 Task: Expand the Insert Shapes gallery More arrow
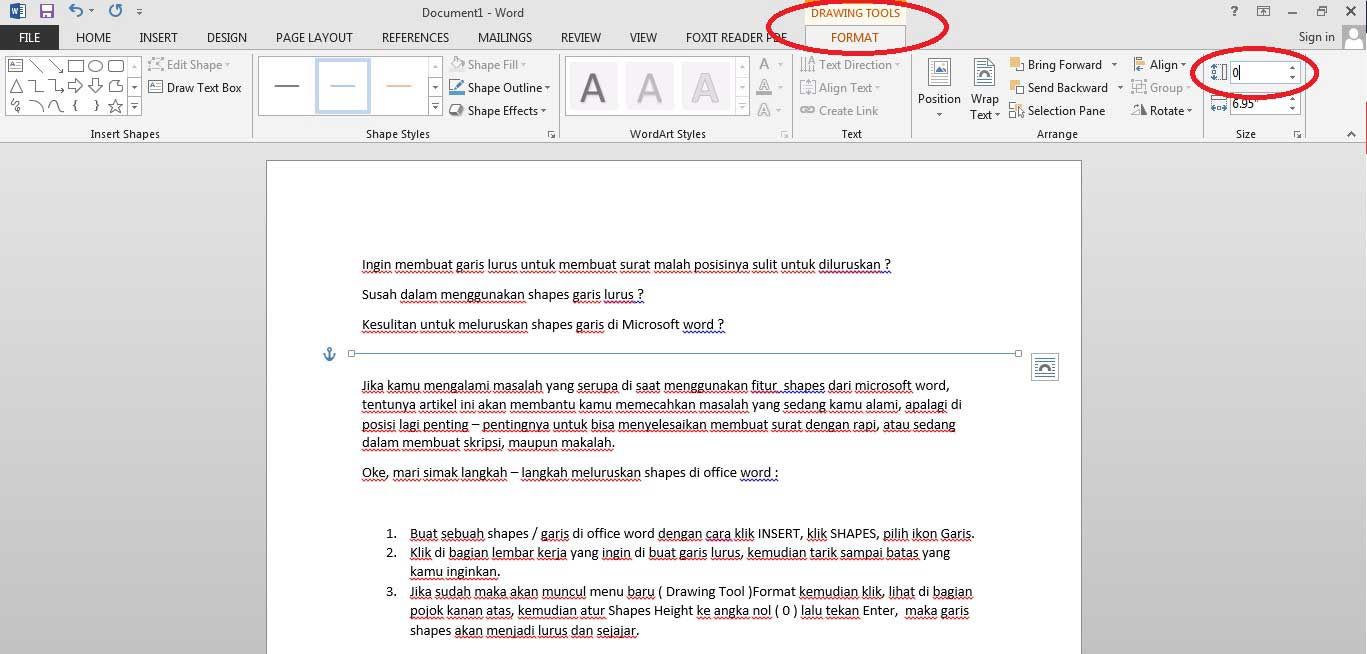[x=134, y=106]
